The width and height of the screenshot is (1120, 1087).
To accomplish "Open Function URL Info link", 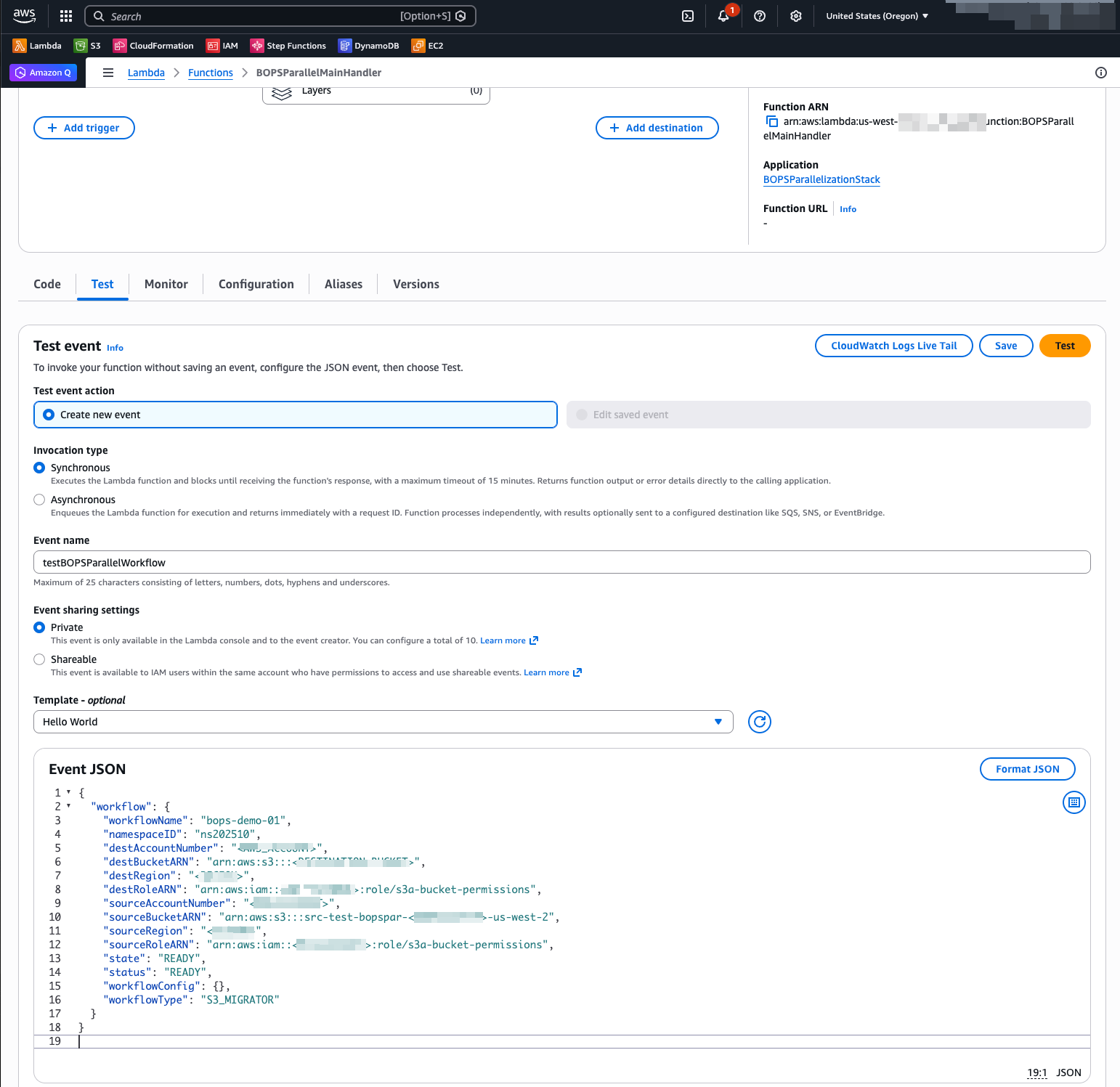I will tap(848, 209).
